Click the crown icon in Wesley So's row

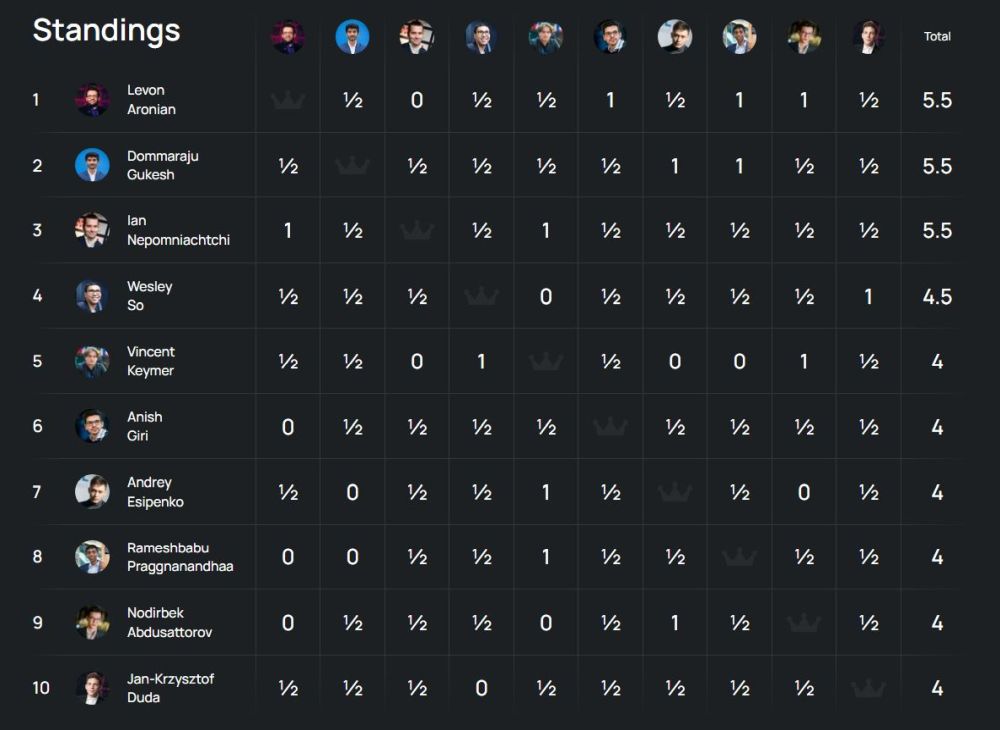481,296
